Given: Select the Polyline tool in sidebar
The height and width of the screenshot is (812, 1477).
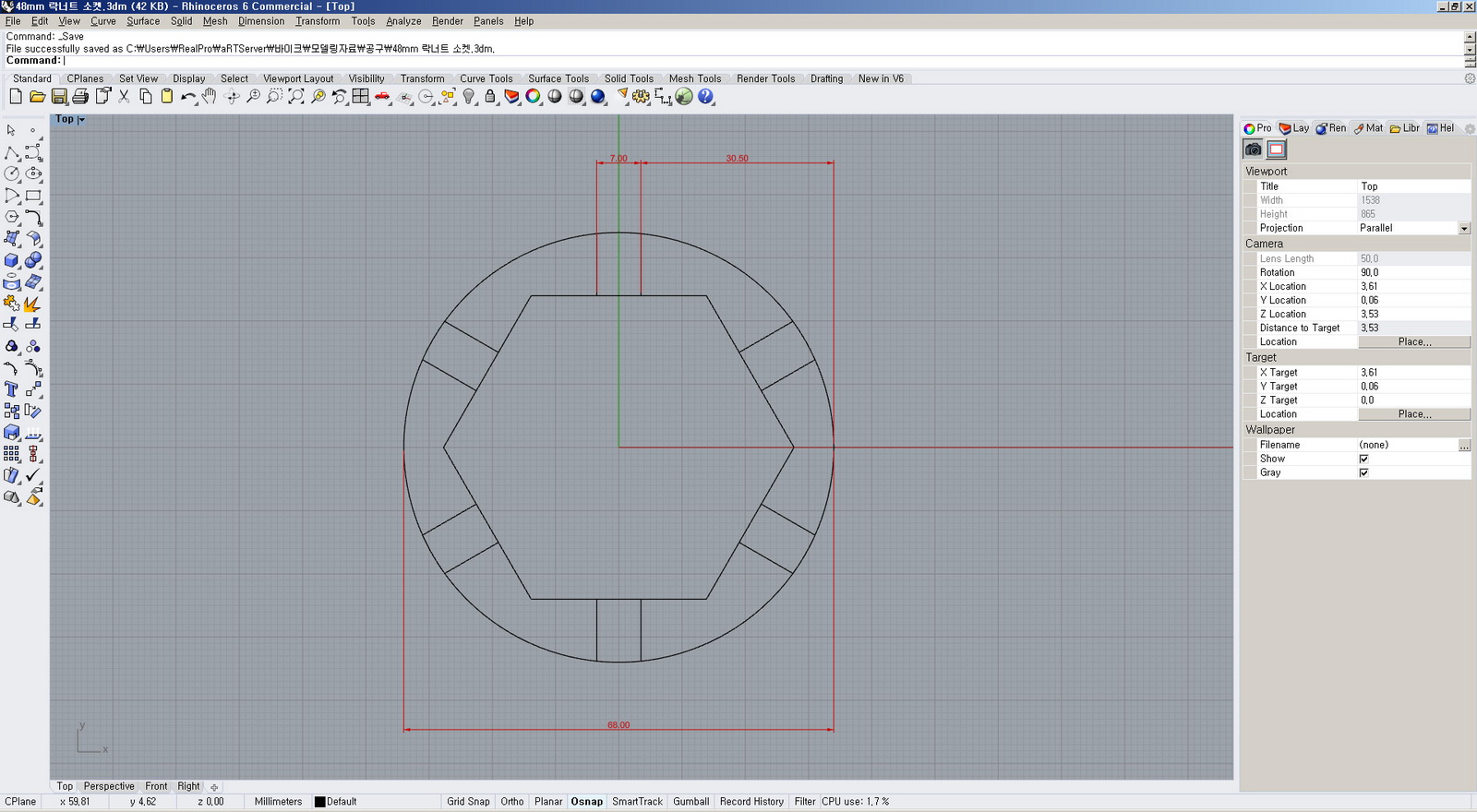Looking at the screenshot, I should click(12, 152).
